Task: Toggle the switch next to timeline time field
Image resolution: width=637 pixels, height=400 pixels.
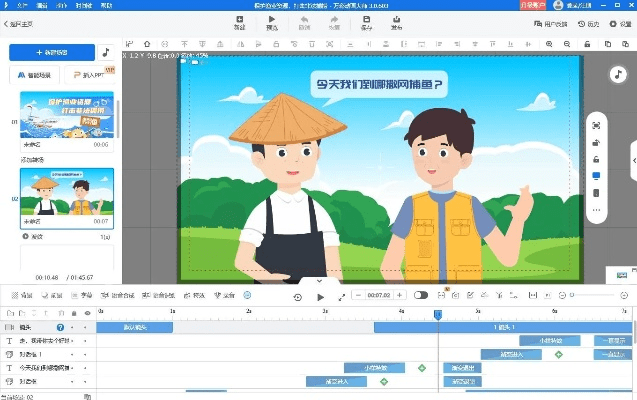Action: click(x=421, y=296)
